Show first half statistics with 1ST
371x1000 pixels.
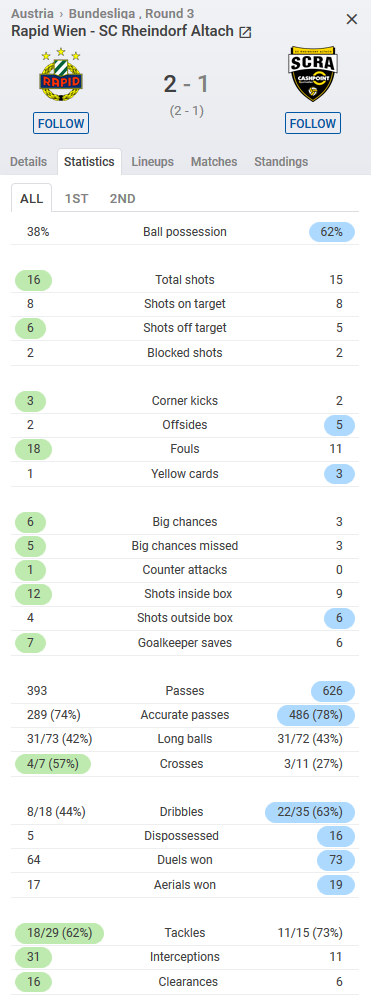pyautogui.click(x=76, y=198)
